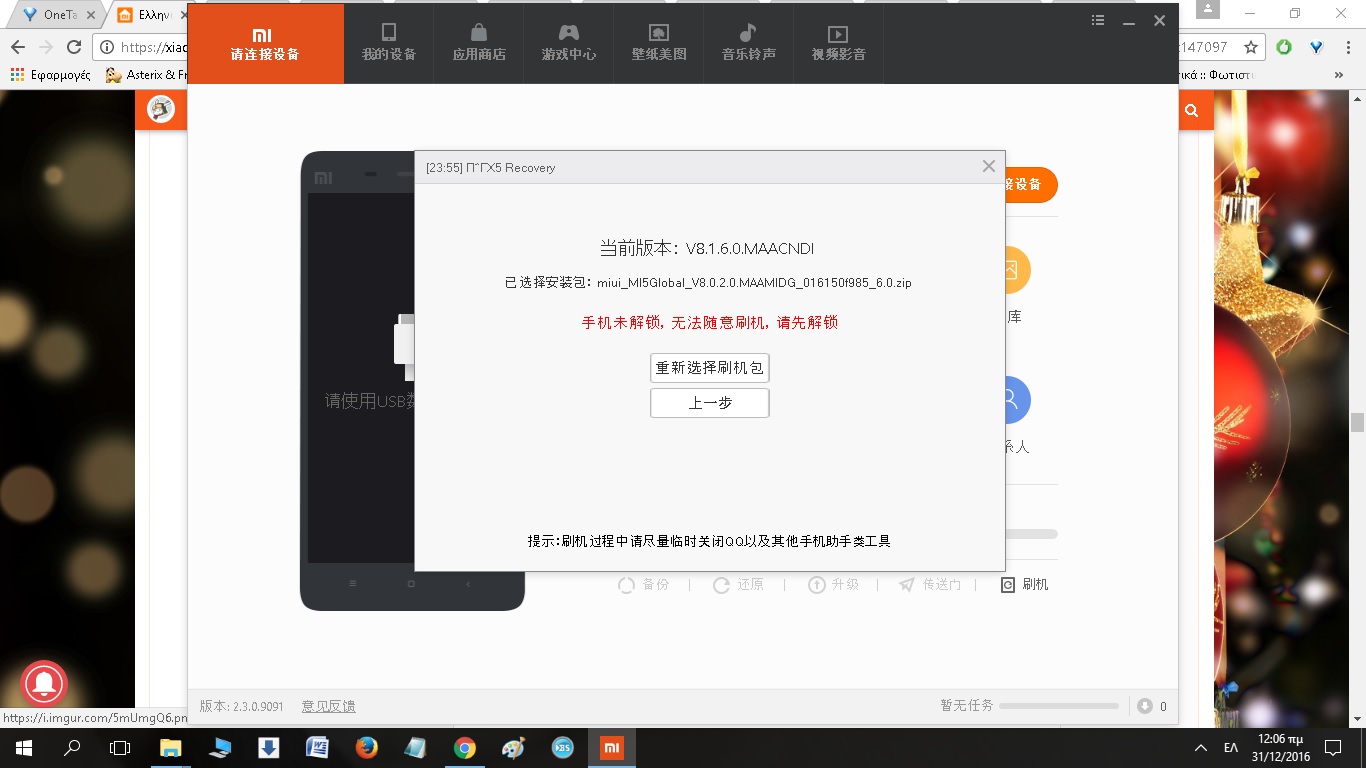The width and height of the screenshot is (1366, 768).
Task: Click the orange 接设备 button behind dialog
Action: [1031, 185]
